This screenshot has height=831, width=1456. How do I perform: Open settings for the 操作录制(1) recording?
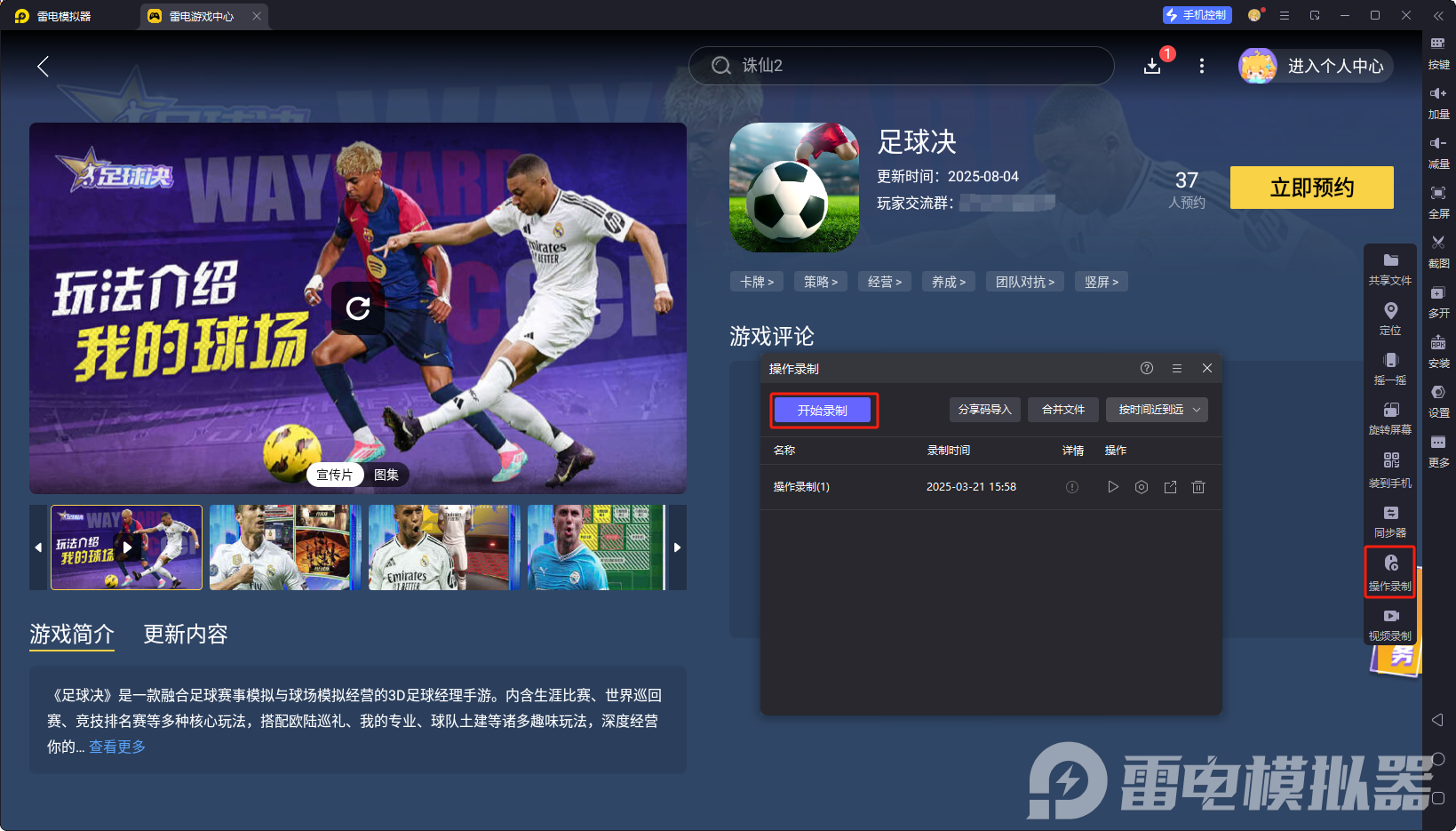pyautogui.click(x=1142, y=487)
